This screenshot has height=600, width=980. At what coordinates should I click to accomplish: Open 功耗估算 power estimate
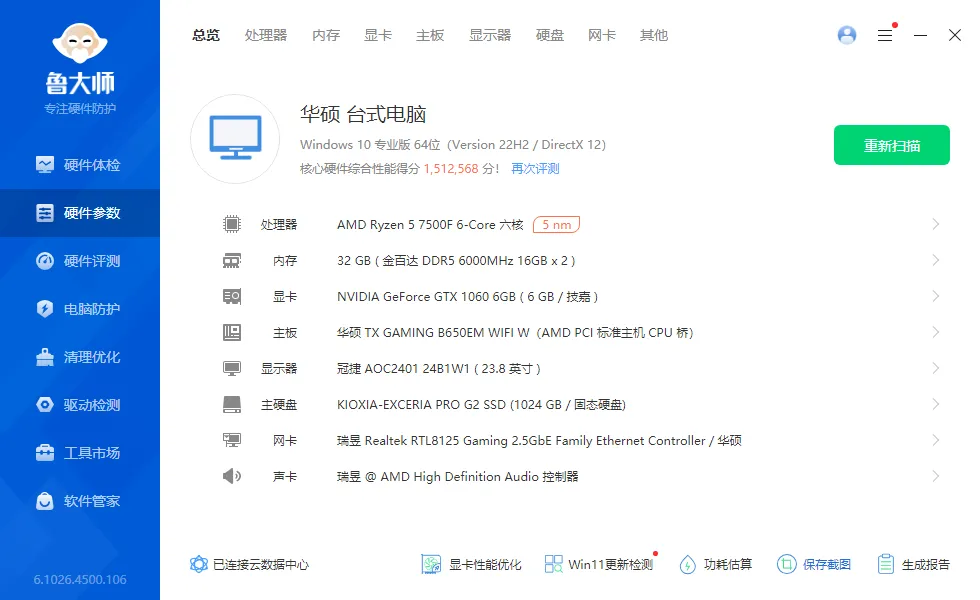716,564
